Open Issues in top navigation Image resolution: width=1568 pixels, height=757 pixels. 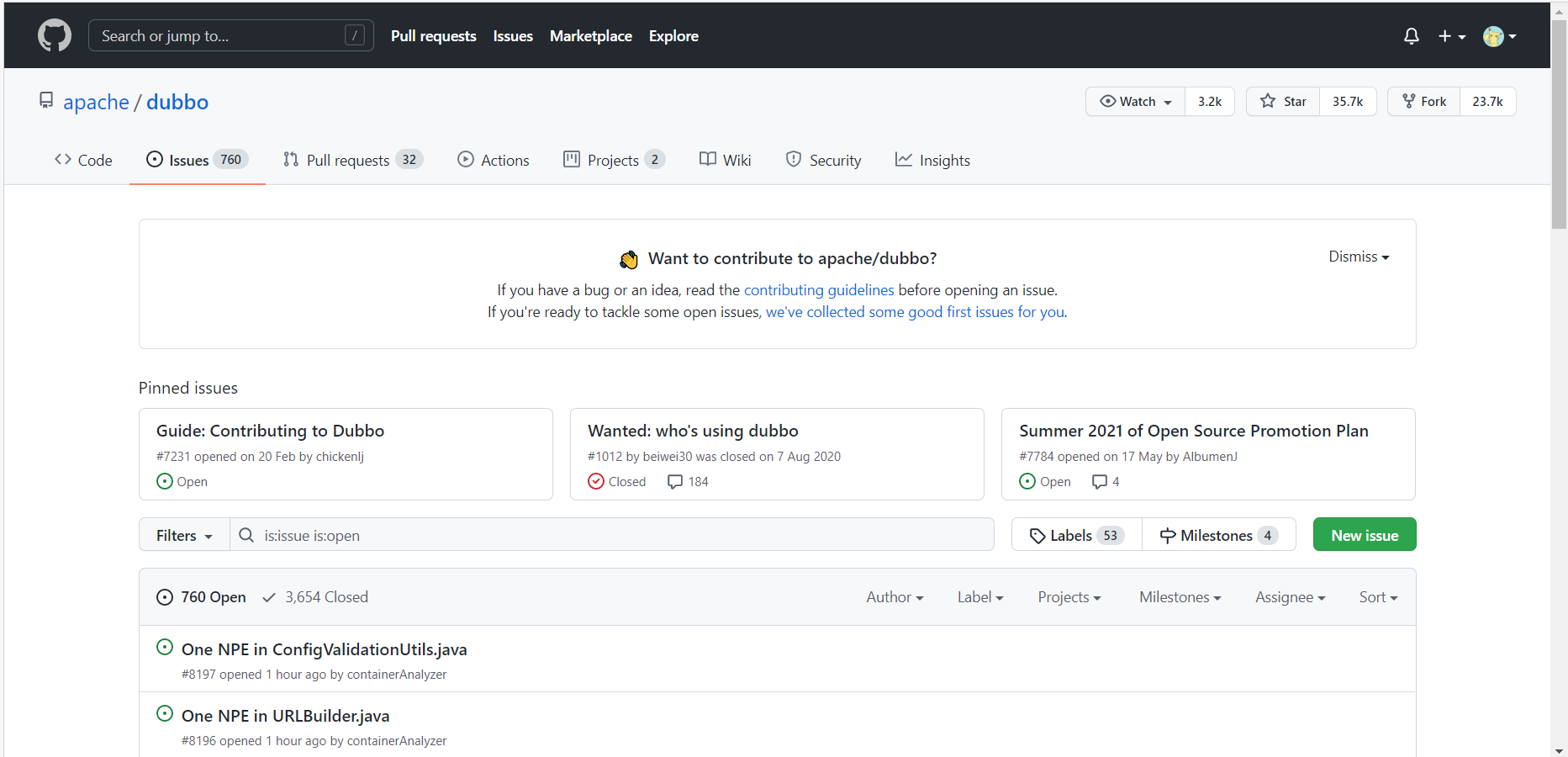click(513, 36)
